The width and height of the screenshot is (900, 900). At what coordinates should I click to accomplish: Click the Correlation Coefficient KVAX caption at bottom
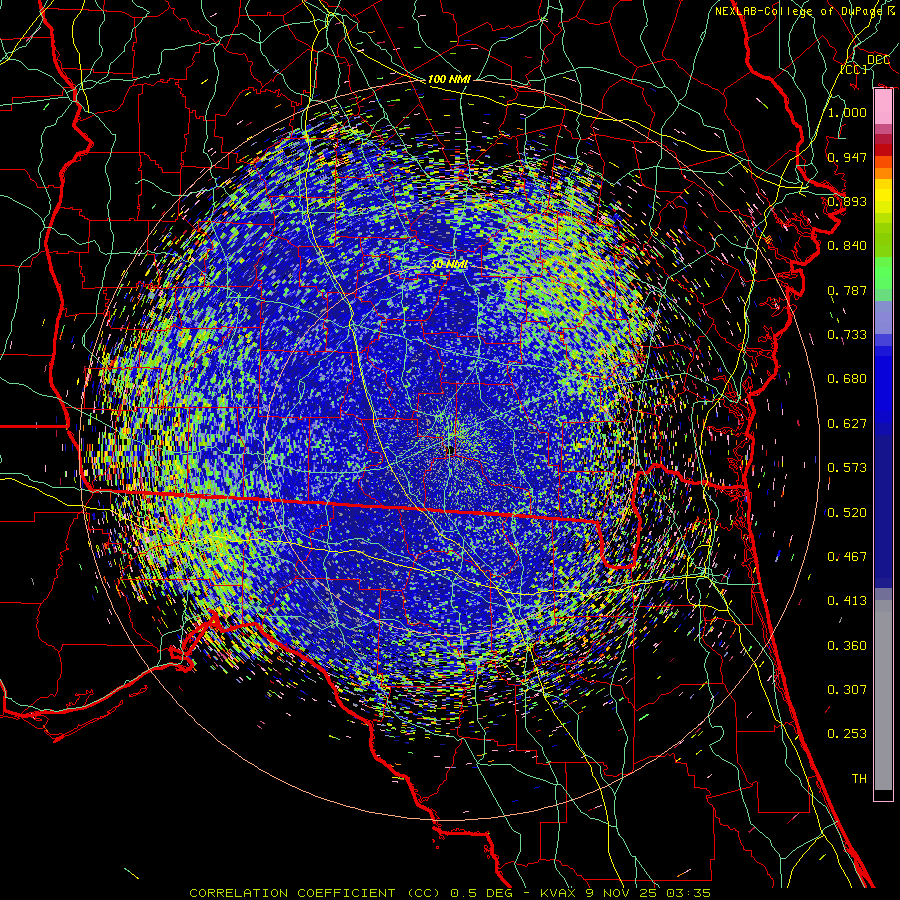click(x=450, y=893)
